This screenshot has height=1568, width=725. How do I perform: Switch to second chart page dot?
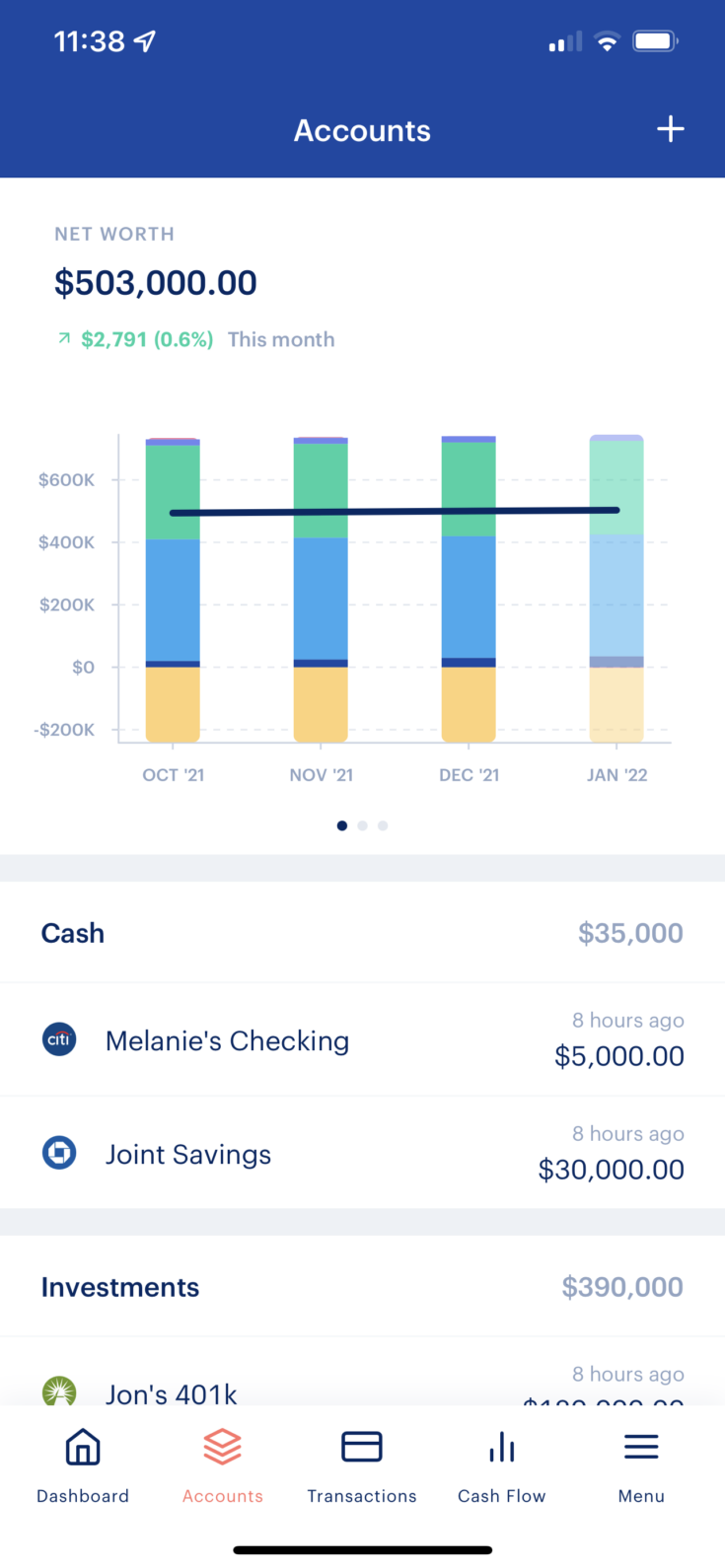point(362,825)
